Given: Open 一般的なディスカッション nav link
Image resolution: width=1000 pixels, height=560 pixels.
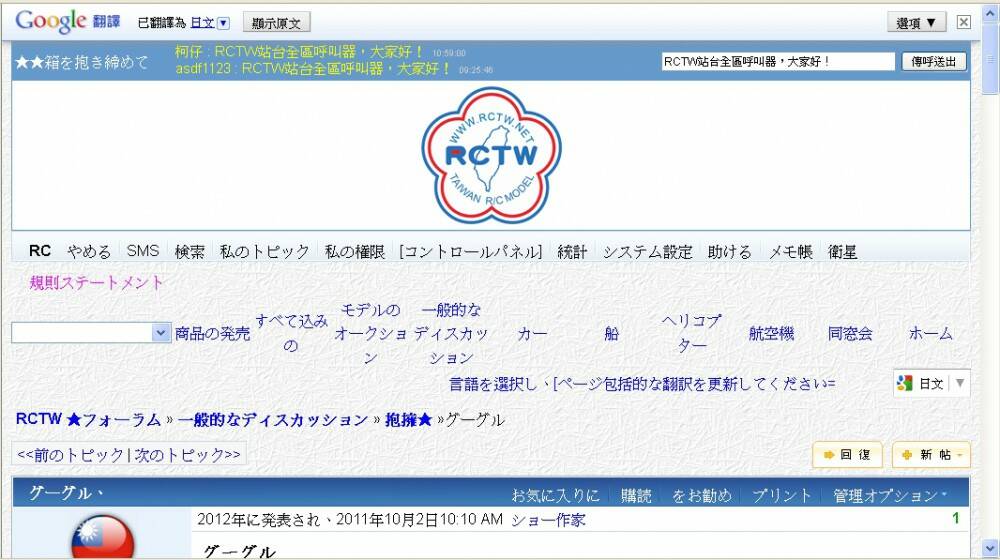Looking at the screenshot, I should 451,334.
